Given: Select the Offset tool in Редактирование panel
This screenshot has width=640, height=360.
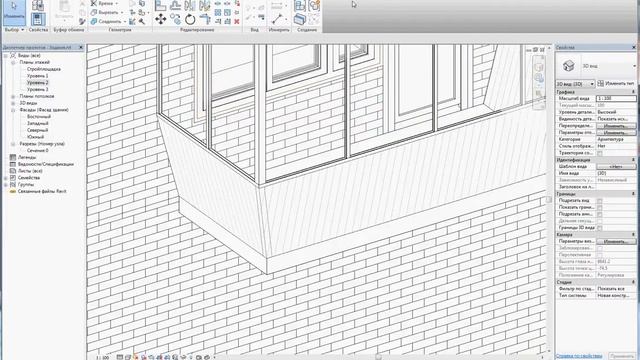Looking at the screenshot, I should pos(175,5).
